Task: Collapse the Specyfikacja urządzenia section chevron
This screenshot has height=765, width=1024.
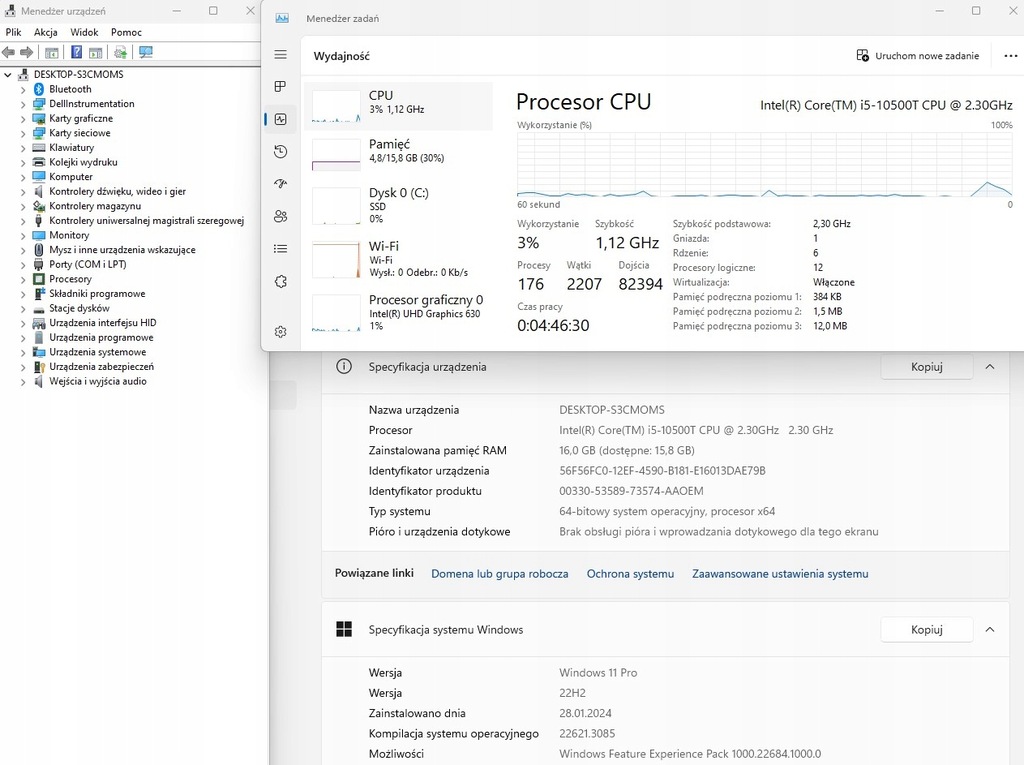Action: click(x=990, y=367)
